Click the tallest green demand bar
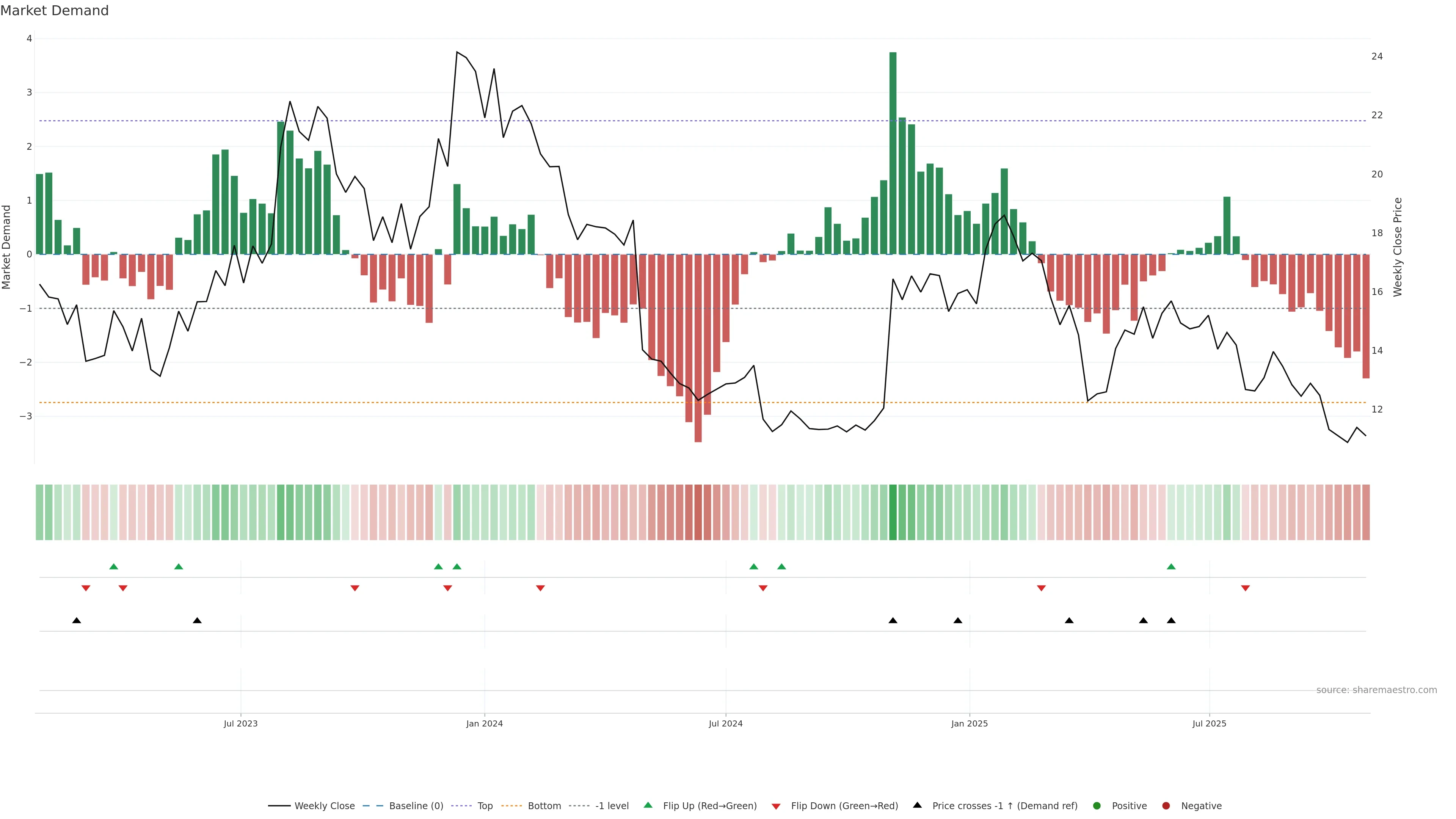Image resolution: width=1456 pixels, height=819 pixels. pyautogui.click(x=893, y=152)
